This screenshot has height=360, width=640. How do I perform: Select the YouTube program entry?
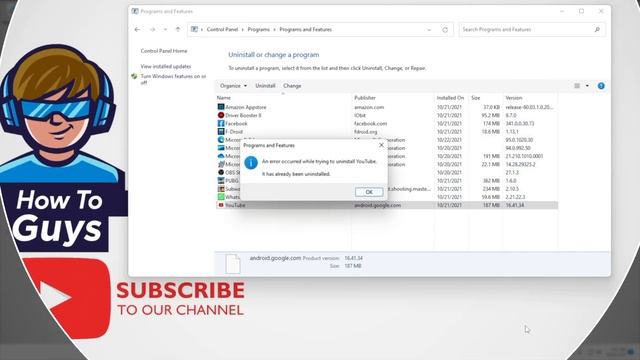pyautogui.click(x=387, y=205)
